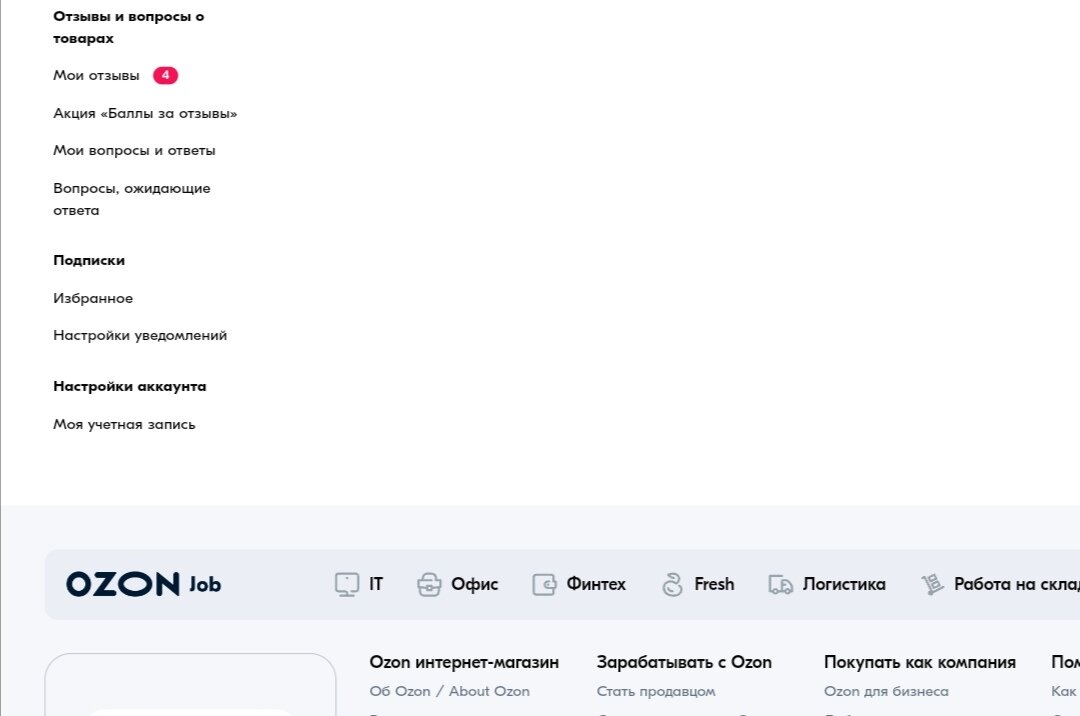The image size is (1080, 716).
Task: Open Финтех via the wallet icon
Action: tap(545, 583)
